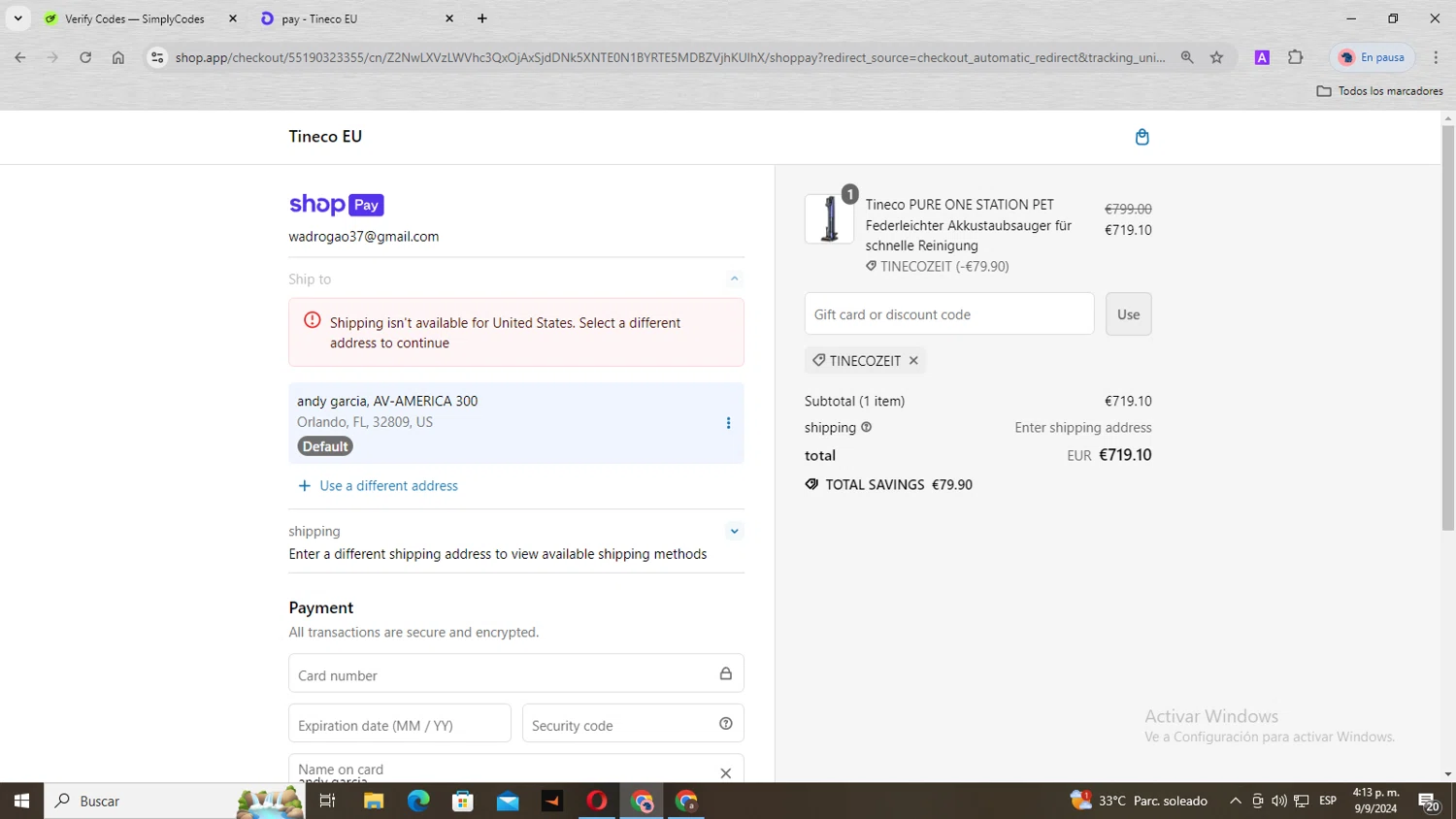
Task: Open the tab search dropdown
Action: pyautogui.click(x=17, y=18)
